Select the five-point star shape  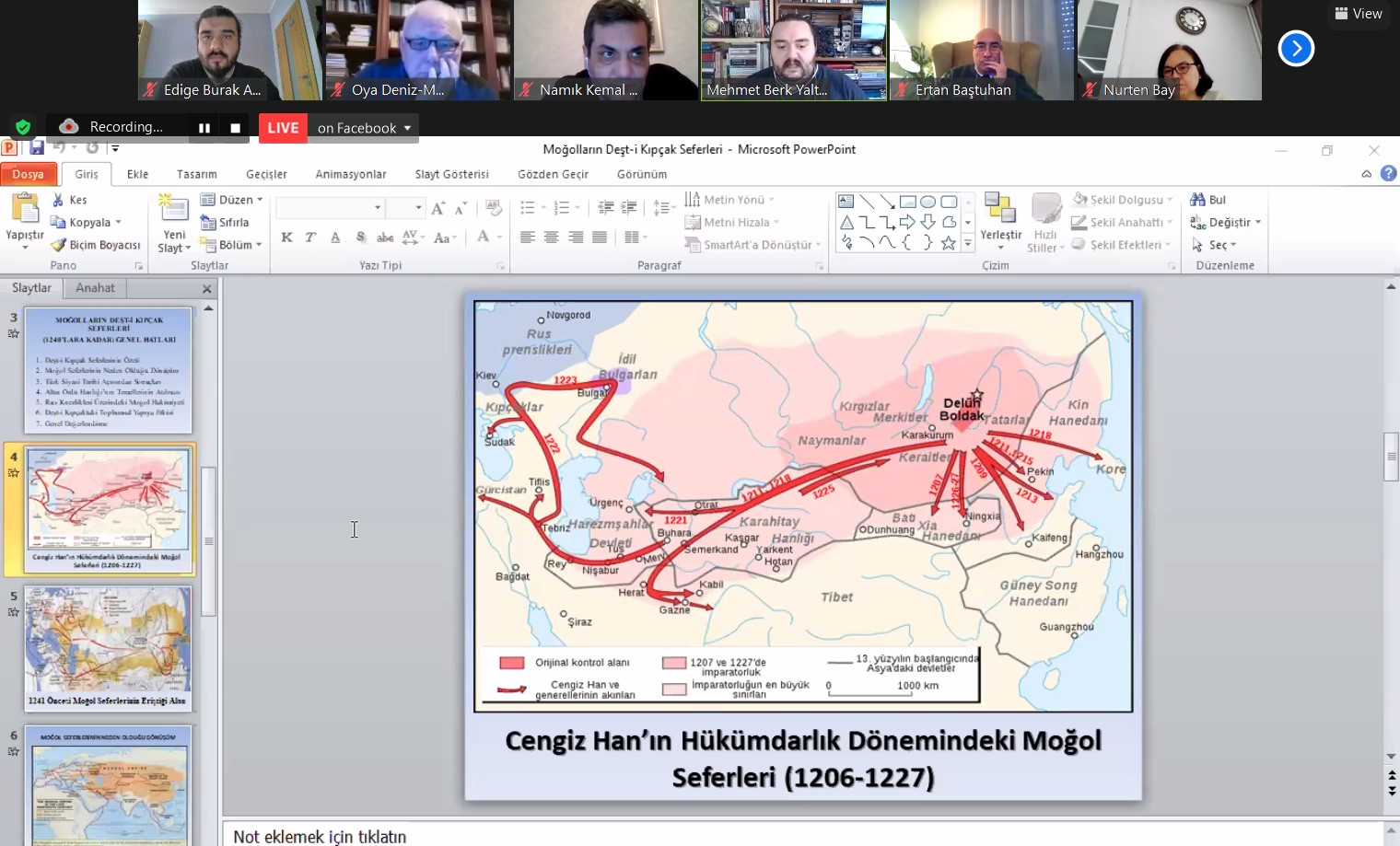pos(948,243)
